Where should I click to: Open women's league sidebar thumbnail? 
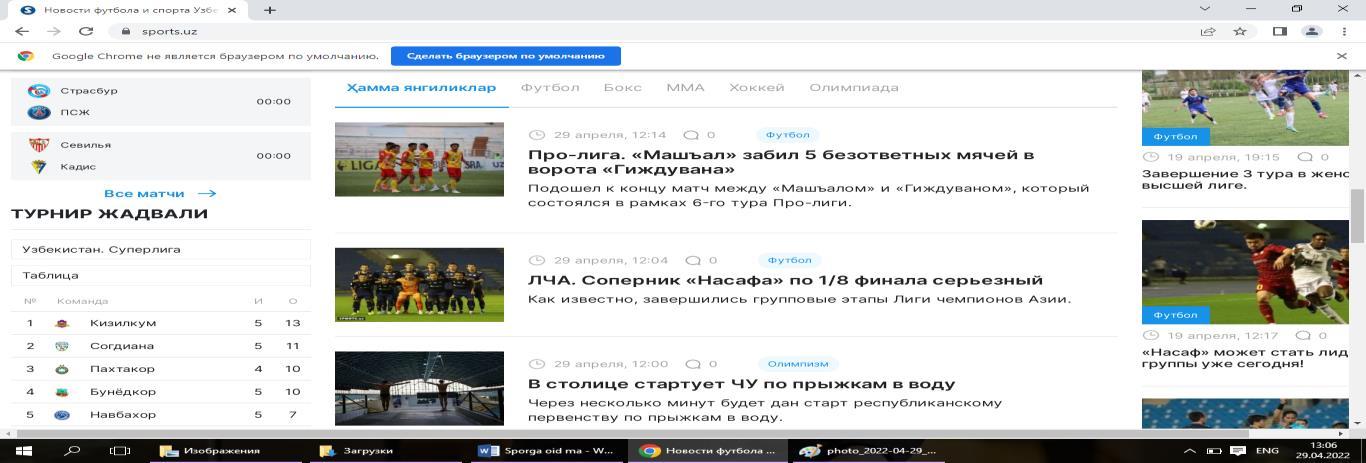click(x=1245, y=108)
